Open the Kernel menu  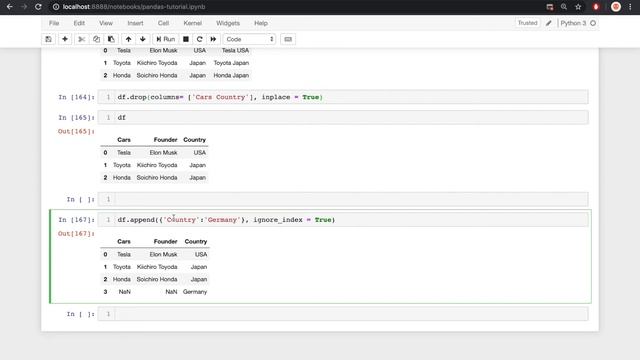[x=193, y=23]
